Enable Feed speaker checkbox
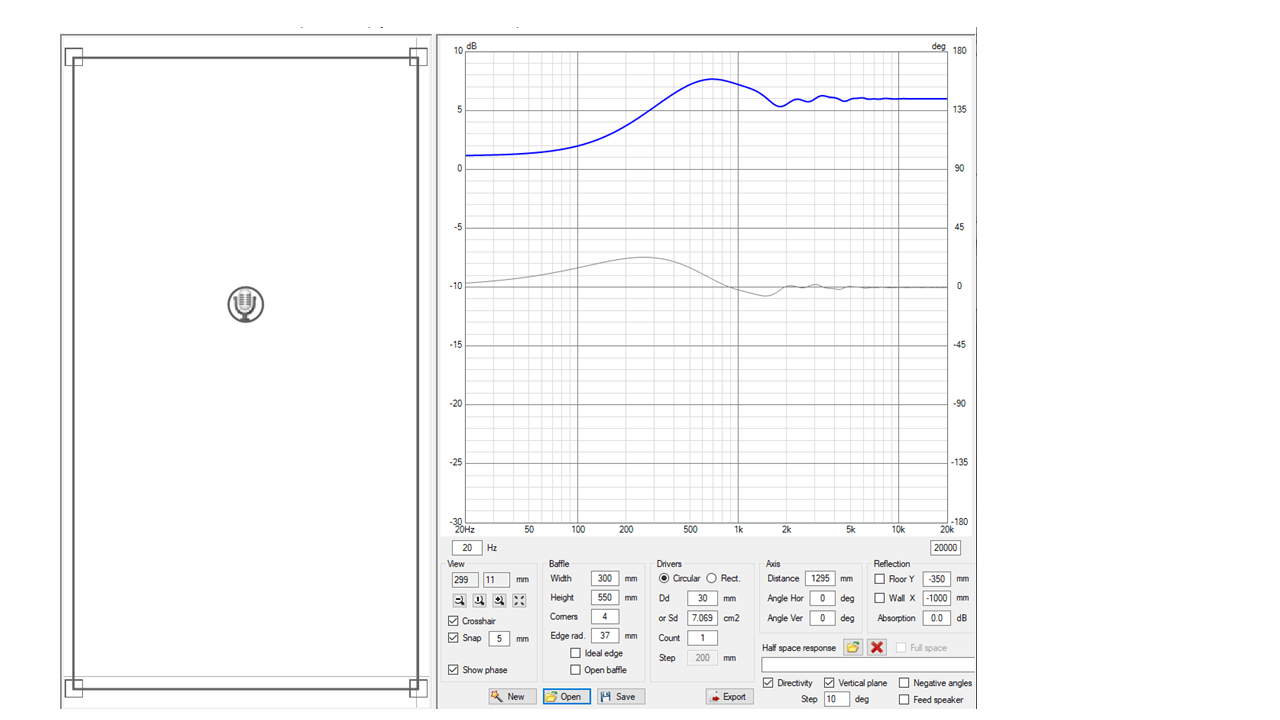The image size is (1280, 720). [904, 700]
